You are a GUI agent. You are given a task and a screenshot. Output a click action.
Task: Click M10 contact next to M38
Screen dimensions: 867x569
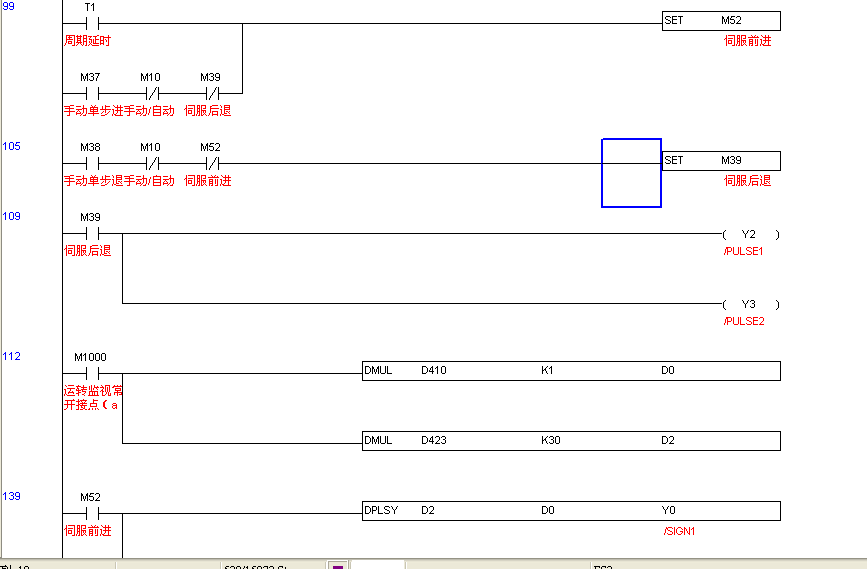(x=151, y=163)
